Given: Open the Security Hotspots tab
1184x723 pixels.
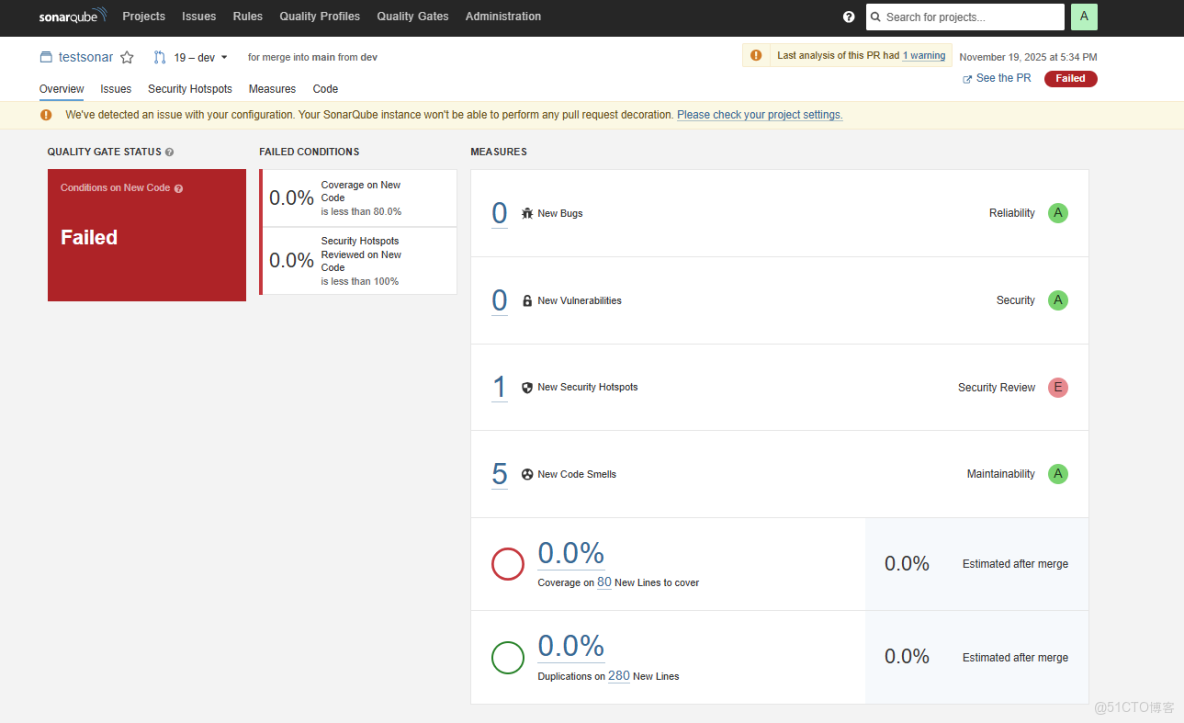Looking at the screenshot, I should [190, 89].
